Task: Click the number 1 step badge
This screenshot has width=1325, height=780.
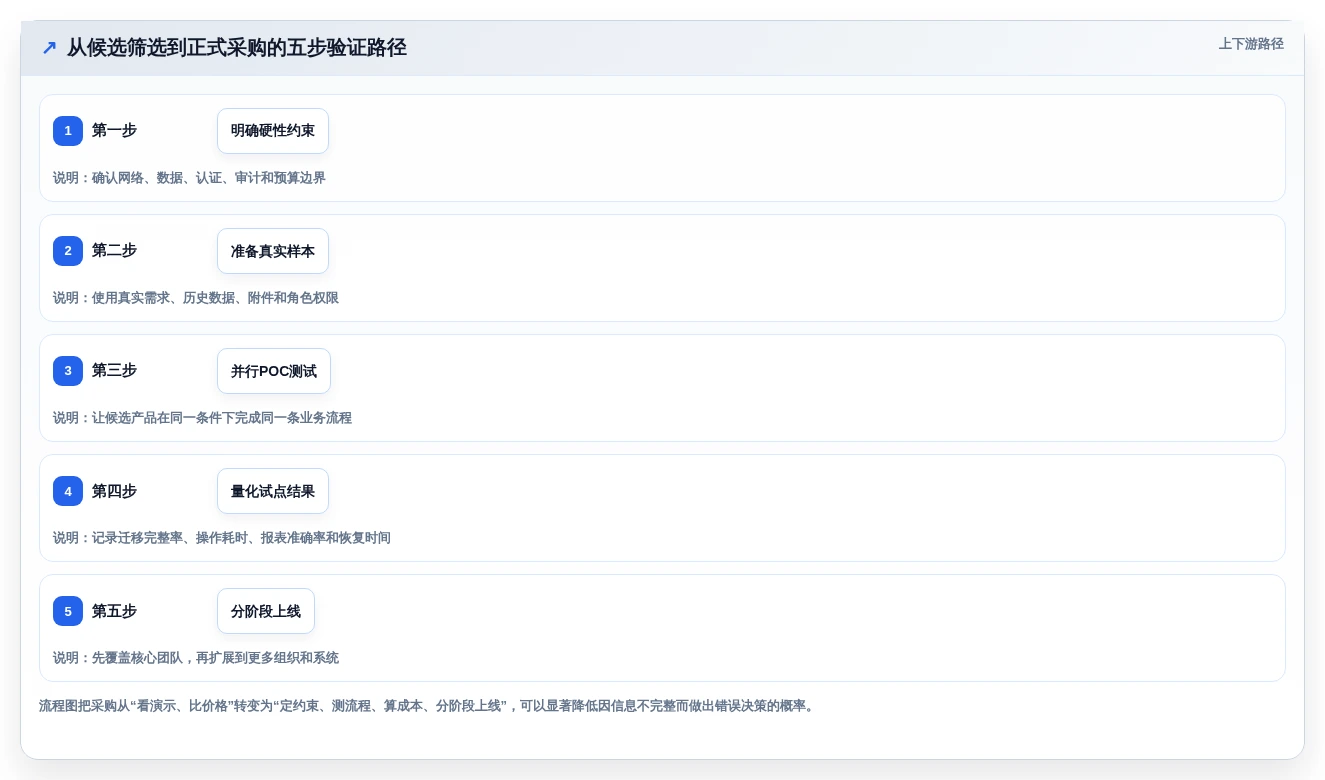Action: tap(68, 131)
